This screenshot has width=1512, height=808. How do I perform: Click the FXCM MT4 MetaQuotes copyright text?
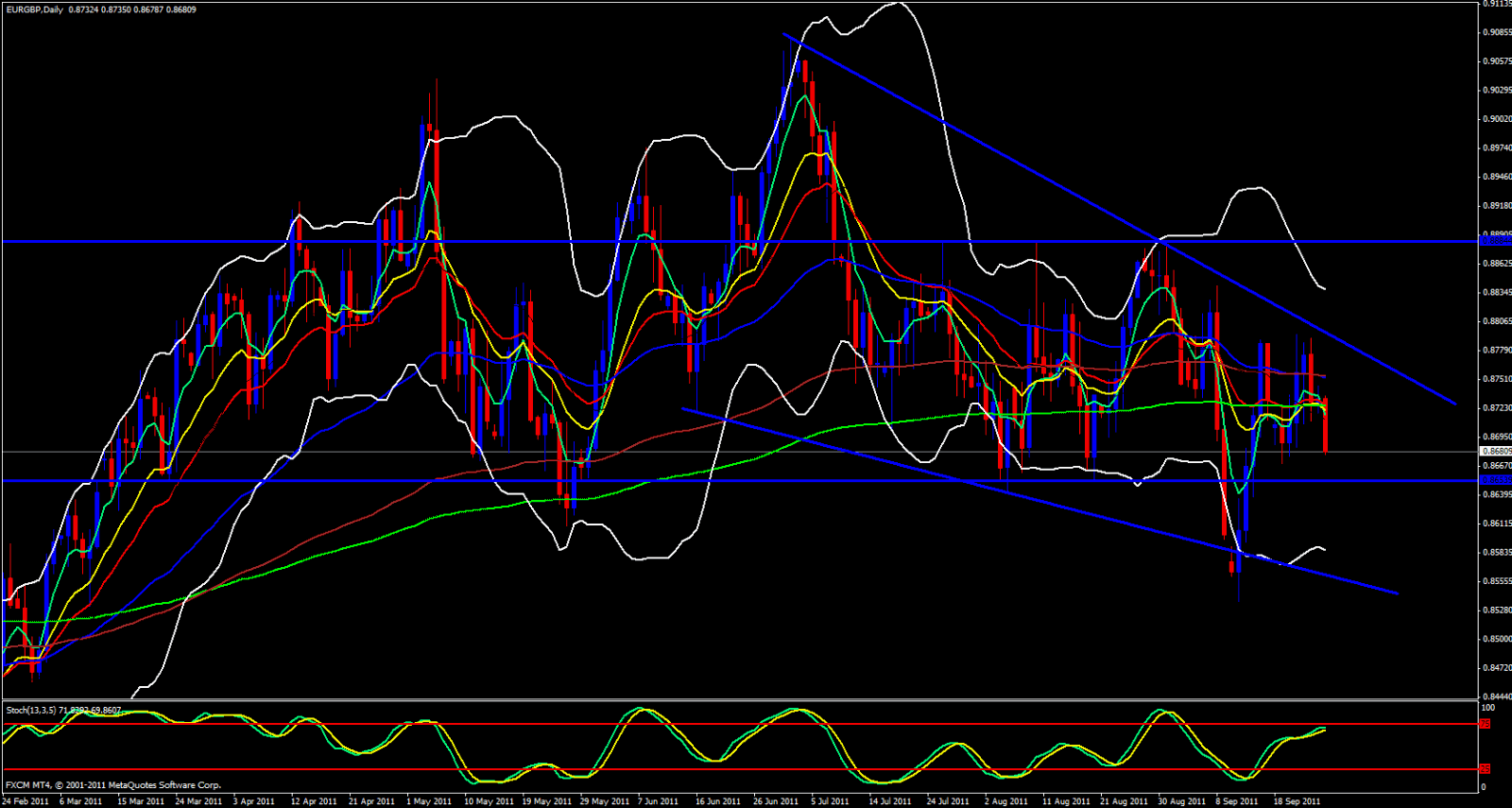pos(113,785)
